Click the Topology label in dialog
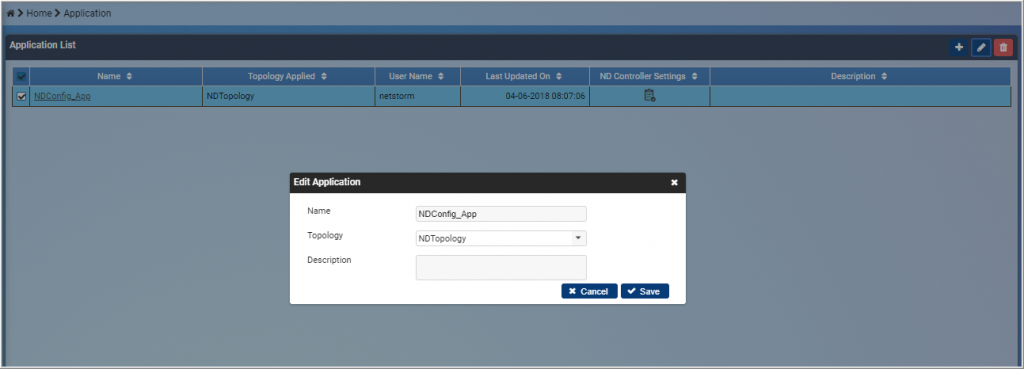The image size is (1024, 369). [x=325, y=235]
